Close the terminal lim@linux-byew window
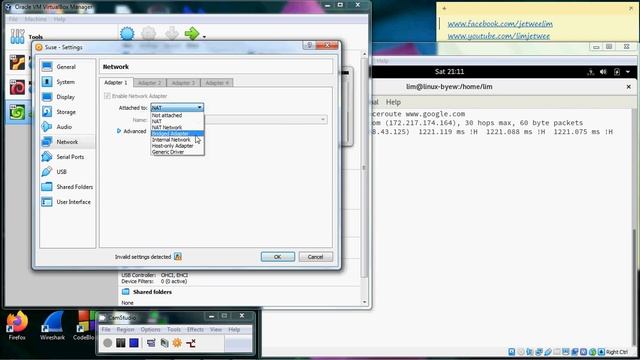Image resolution: width=640 pixels, height=360 pixels. (629, 87)
